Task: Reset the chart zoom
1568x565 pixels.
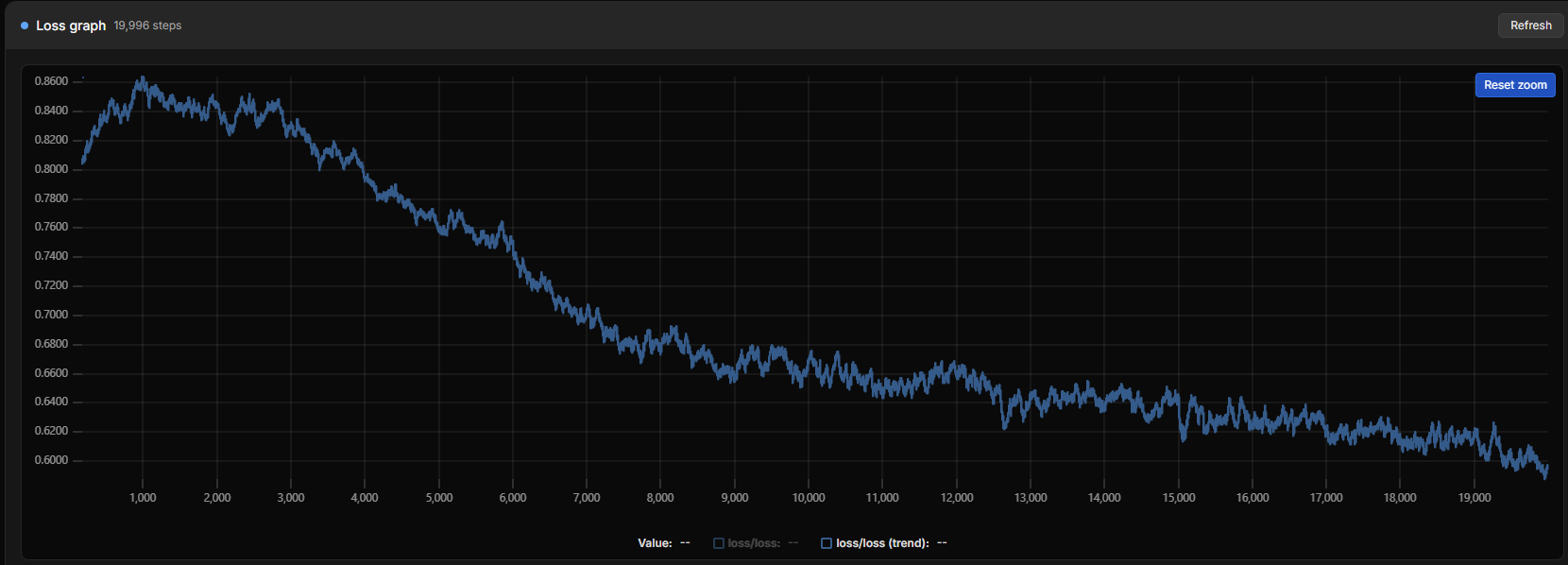Action: (1515, 85)
